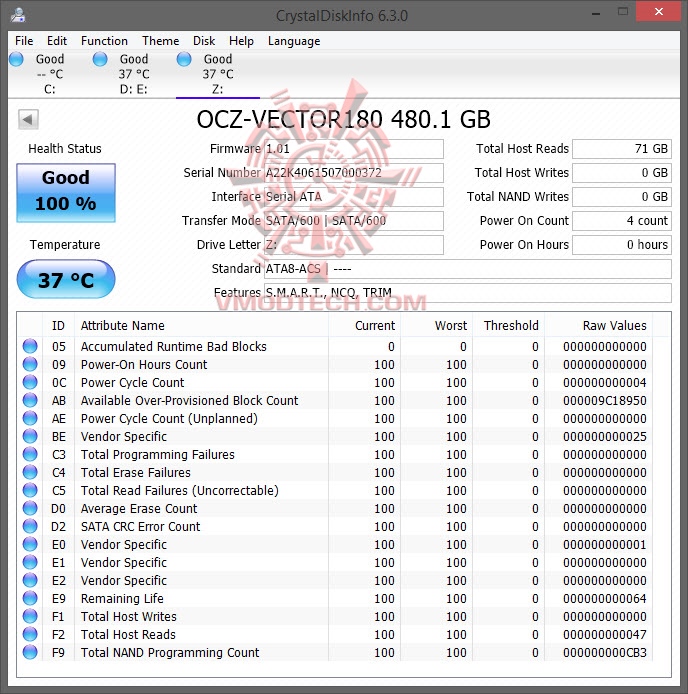Open the Edit menu
This screenshot has width=688, height=694.
click(x=57, y=41)
